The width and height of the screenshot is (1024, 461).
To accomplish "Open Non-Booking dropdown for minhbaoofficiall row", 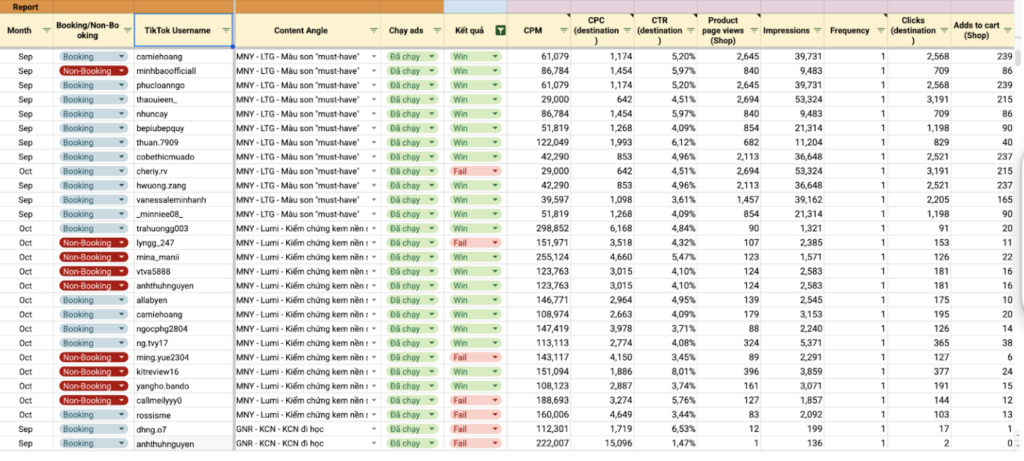I will 121,71.
